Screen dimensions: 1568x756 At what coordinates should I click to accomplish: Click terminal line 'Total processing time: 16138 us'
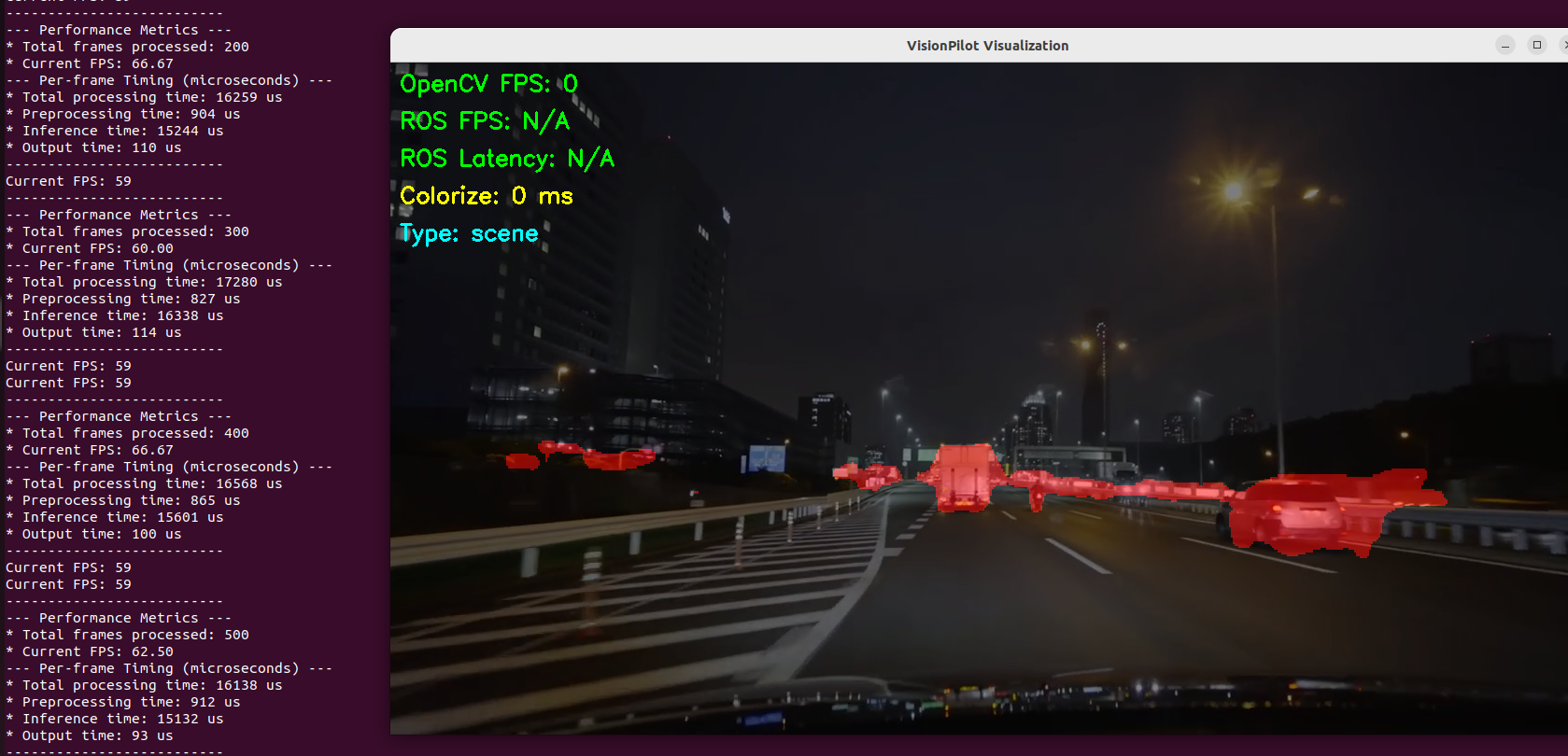pos(151,685)
